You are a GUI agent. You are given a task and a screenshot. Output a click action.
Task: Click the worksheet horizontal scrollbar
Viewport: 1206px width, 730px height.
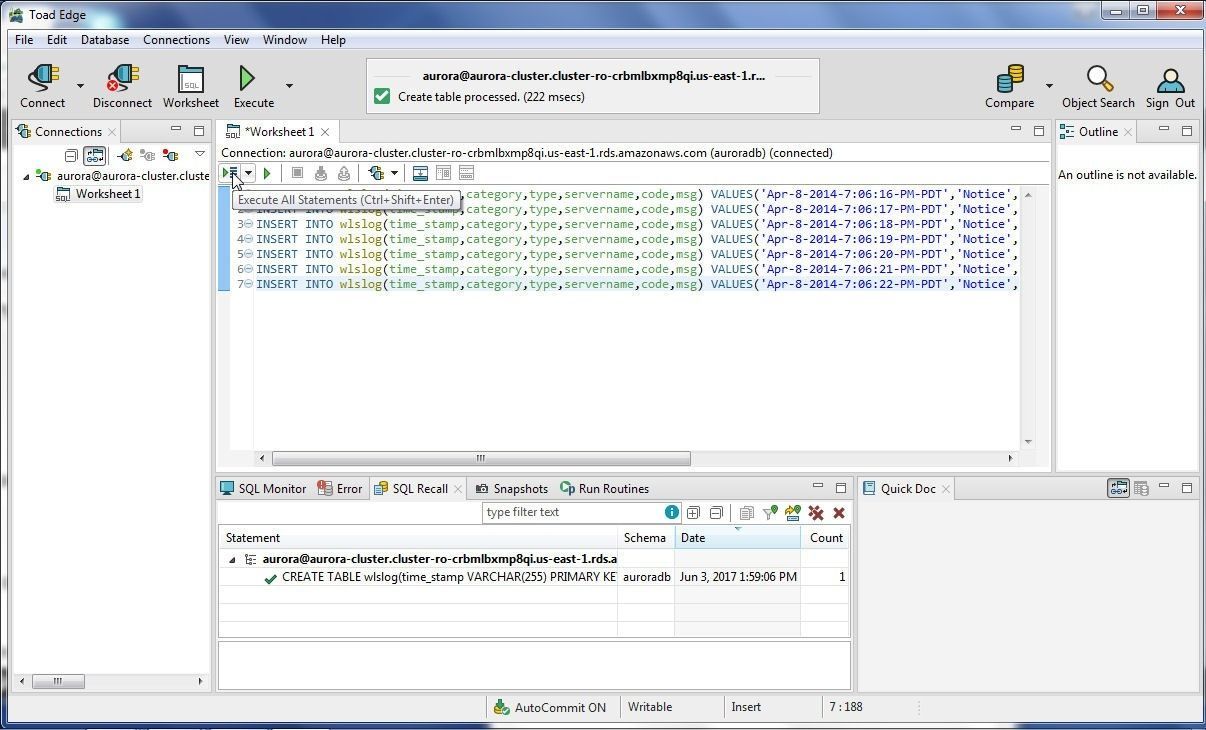pos(481,459)
